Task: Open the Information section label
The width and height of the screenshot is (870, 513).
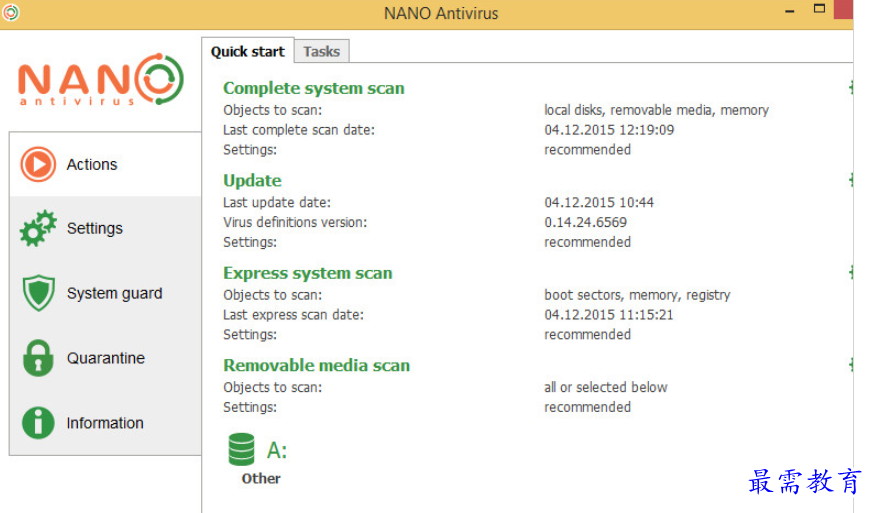Action: 105,423
